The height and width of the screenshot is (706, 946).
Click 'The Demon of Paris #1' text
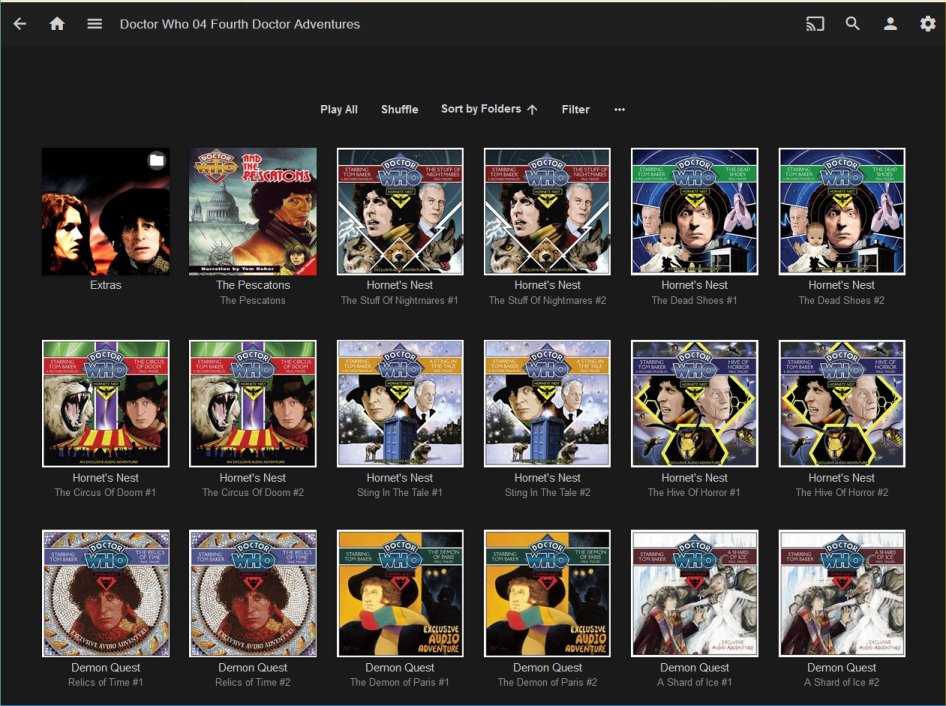[x=399, y=682]
